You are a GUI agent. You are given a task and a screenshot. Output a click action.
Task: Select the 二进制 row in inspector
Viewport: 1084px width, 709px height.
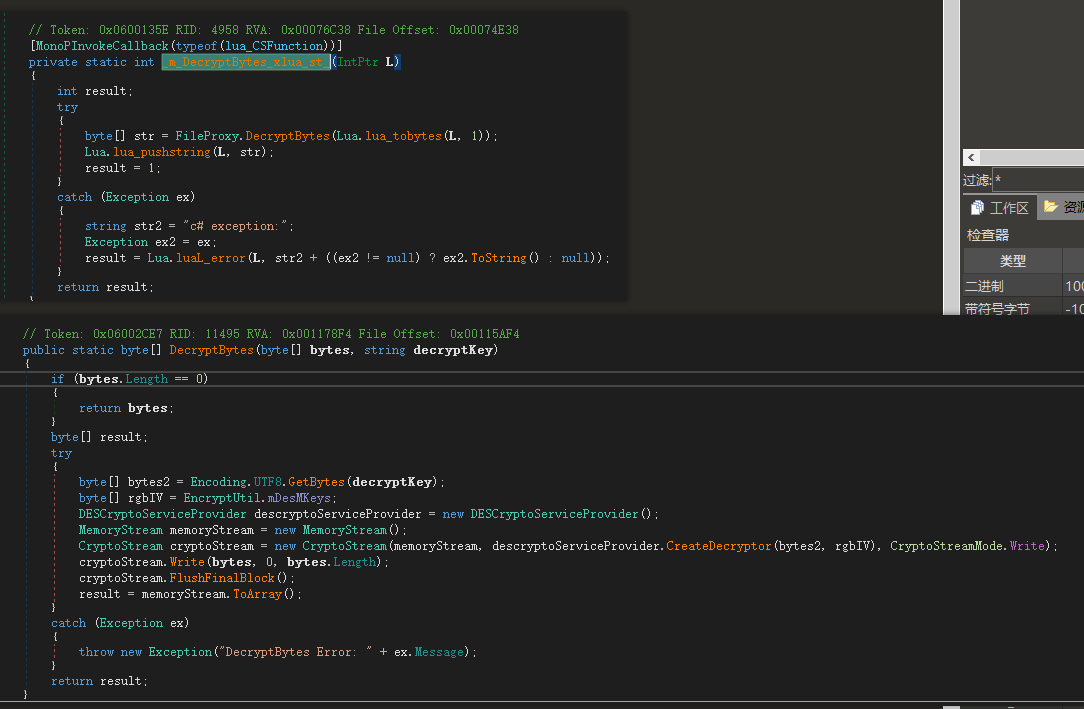coord(984,286)
